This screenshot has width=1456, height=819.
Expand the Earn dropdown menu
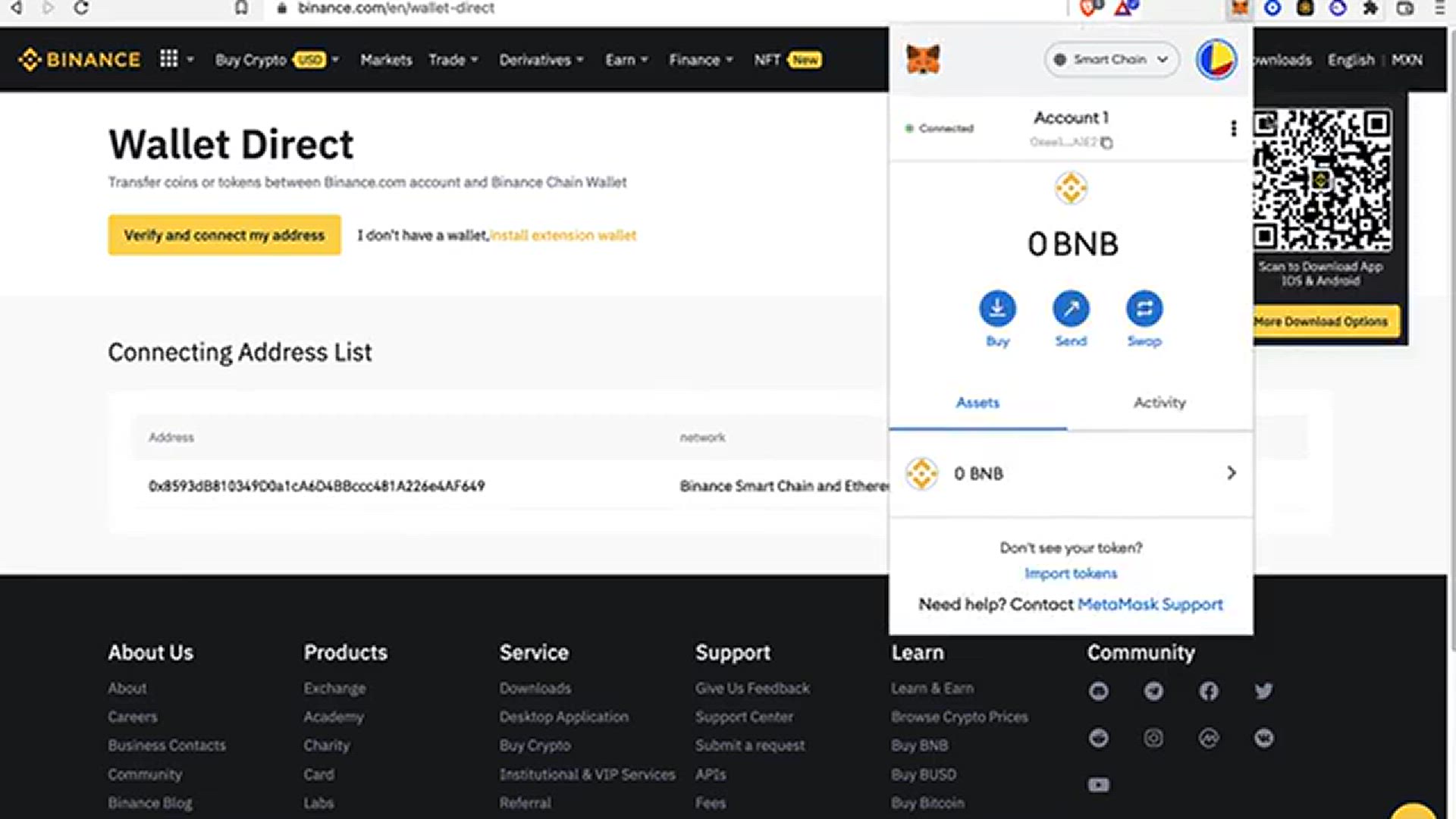626,59
